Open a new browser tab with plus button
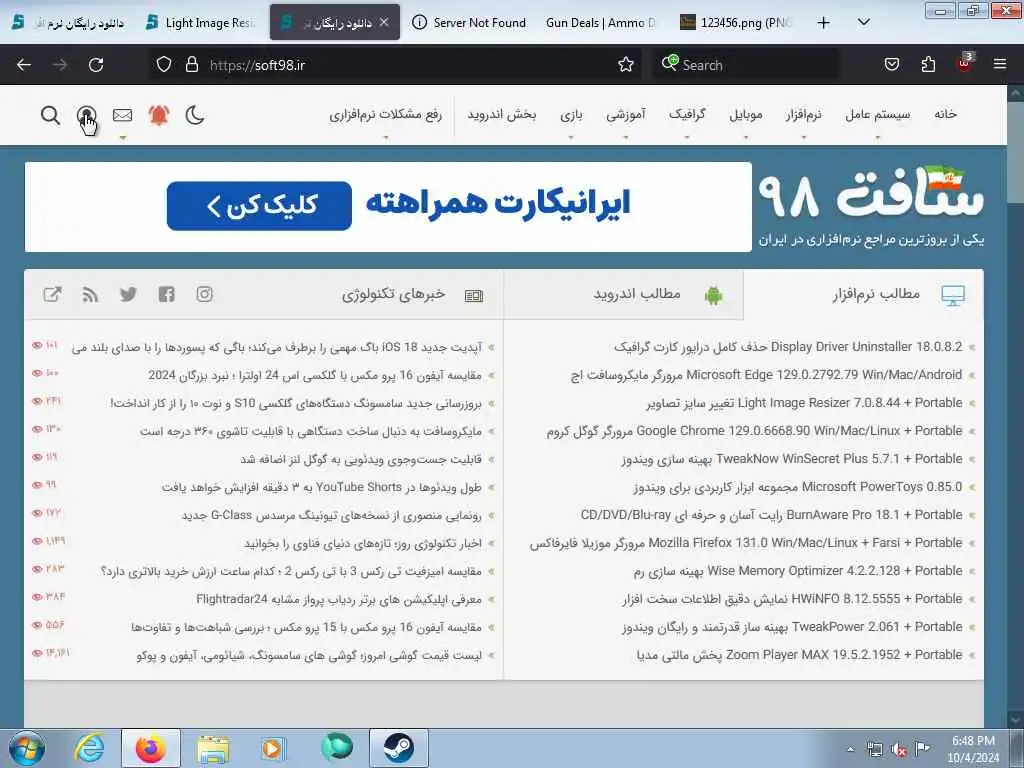This screenshot has width=1024, height=768. click(824, 23)
